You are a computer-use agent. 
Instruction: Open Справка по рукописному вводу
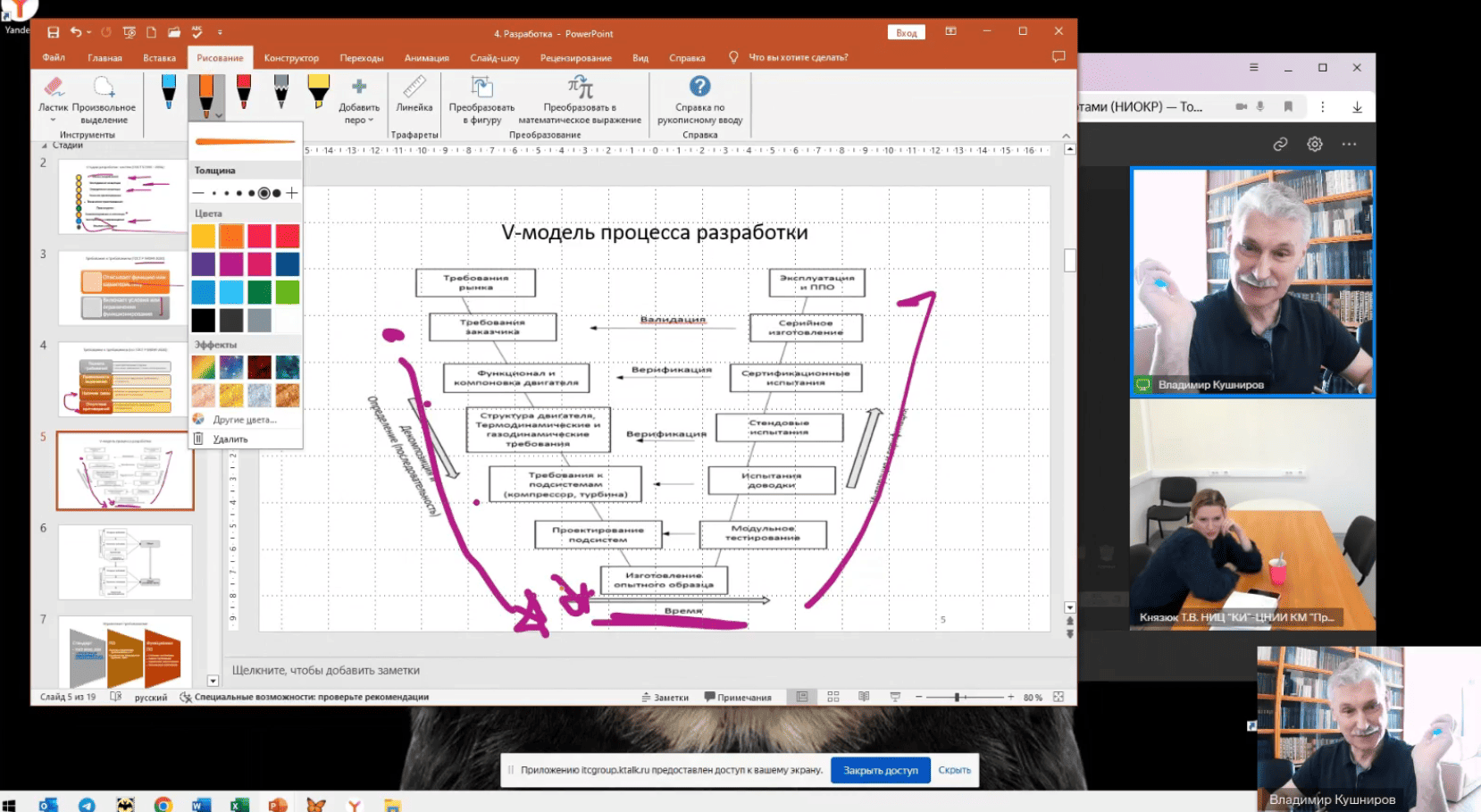point(699,94)
